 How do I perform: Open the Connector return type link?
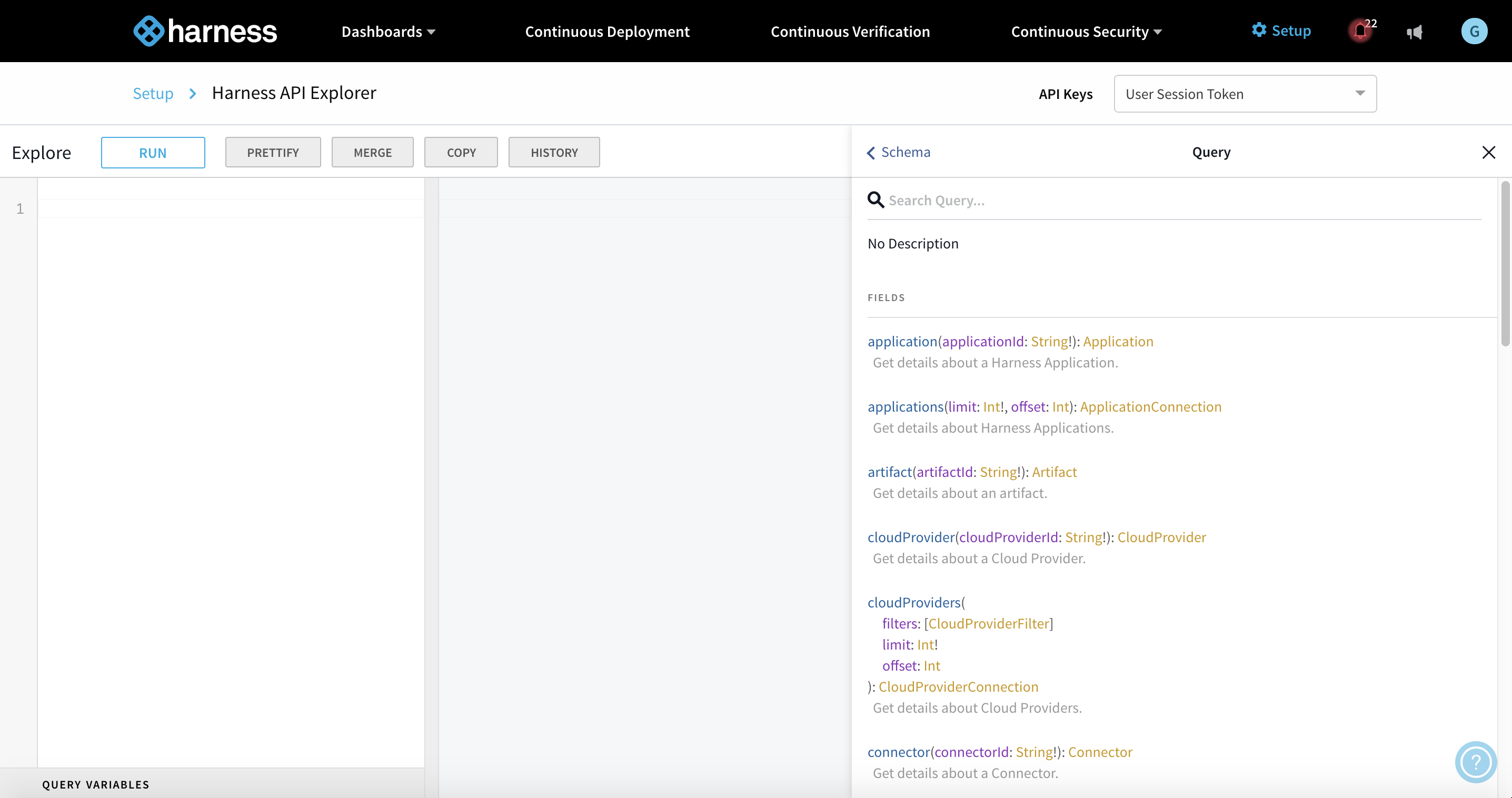coord(1099,752)
